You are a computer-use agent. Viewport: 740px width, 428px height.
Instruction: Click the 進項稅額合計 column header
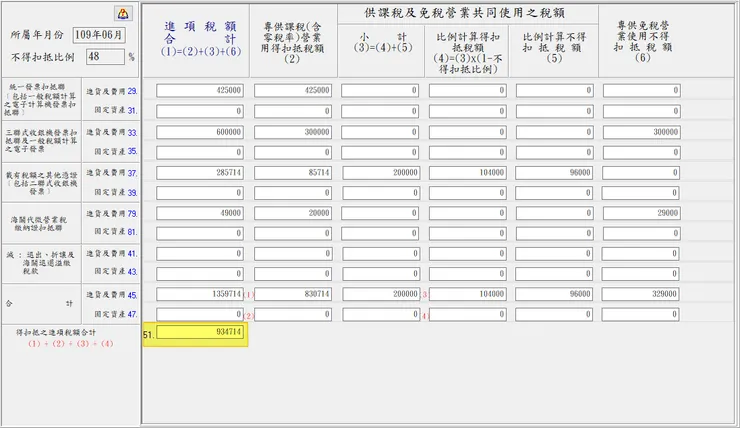201,39
